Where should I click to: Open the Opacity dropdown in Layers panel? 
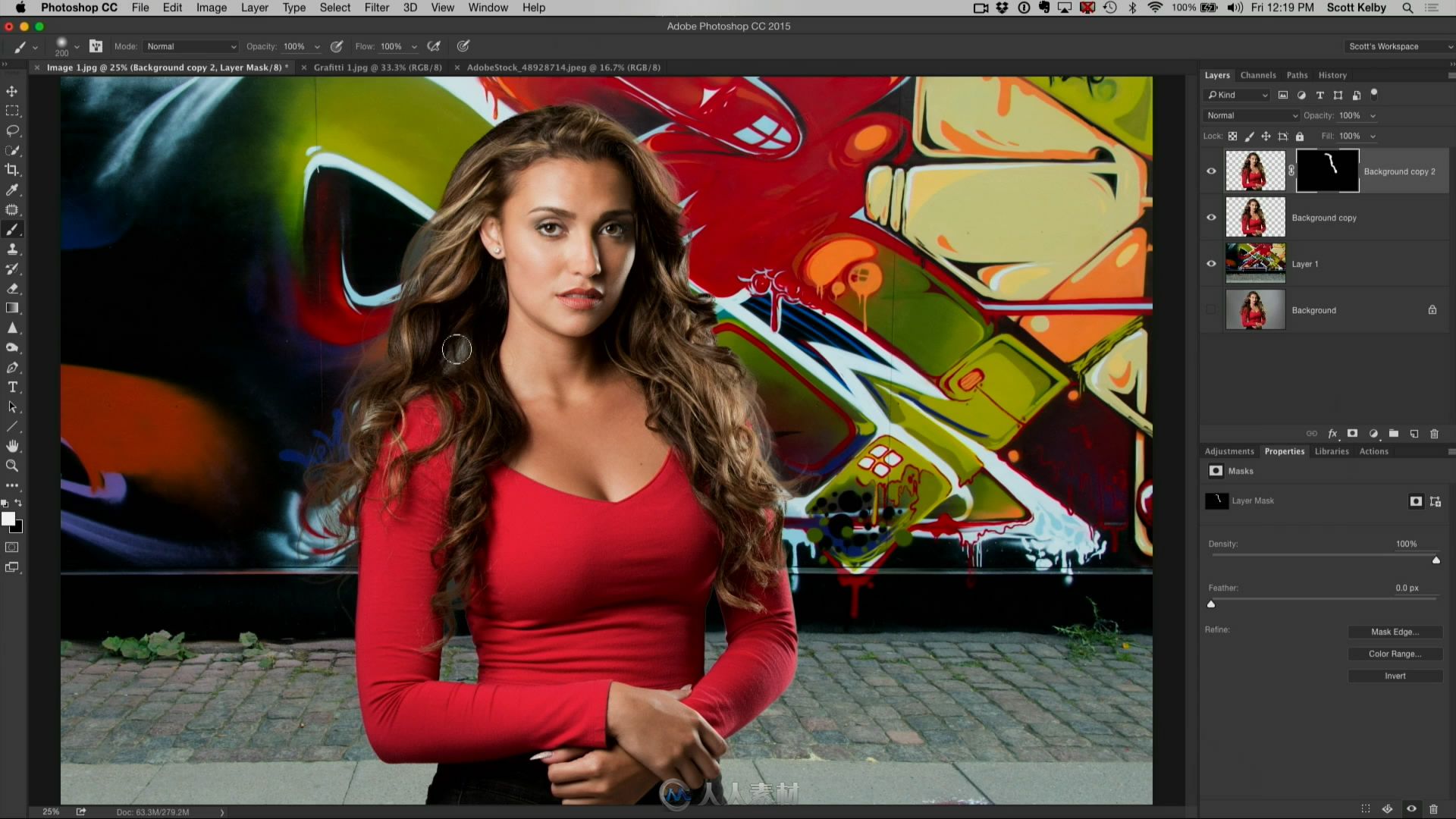(1375, 115)
